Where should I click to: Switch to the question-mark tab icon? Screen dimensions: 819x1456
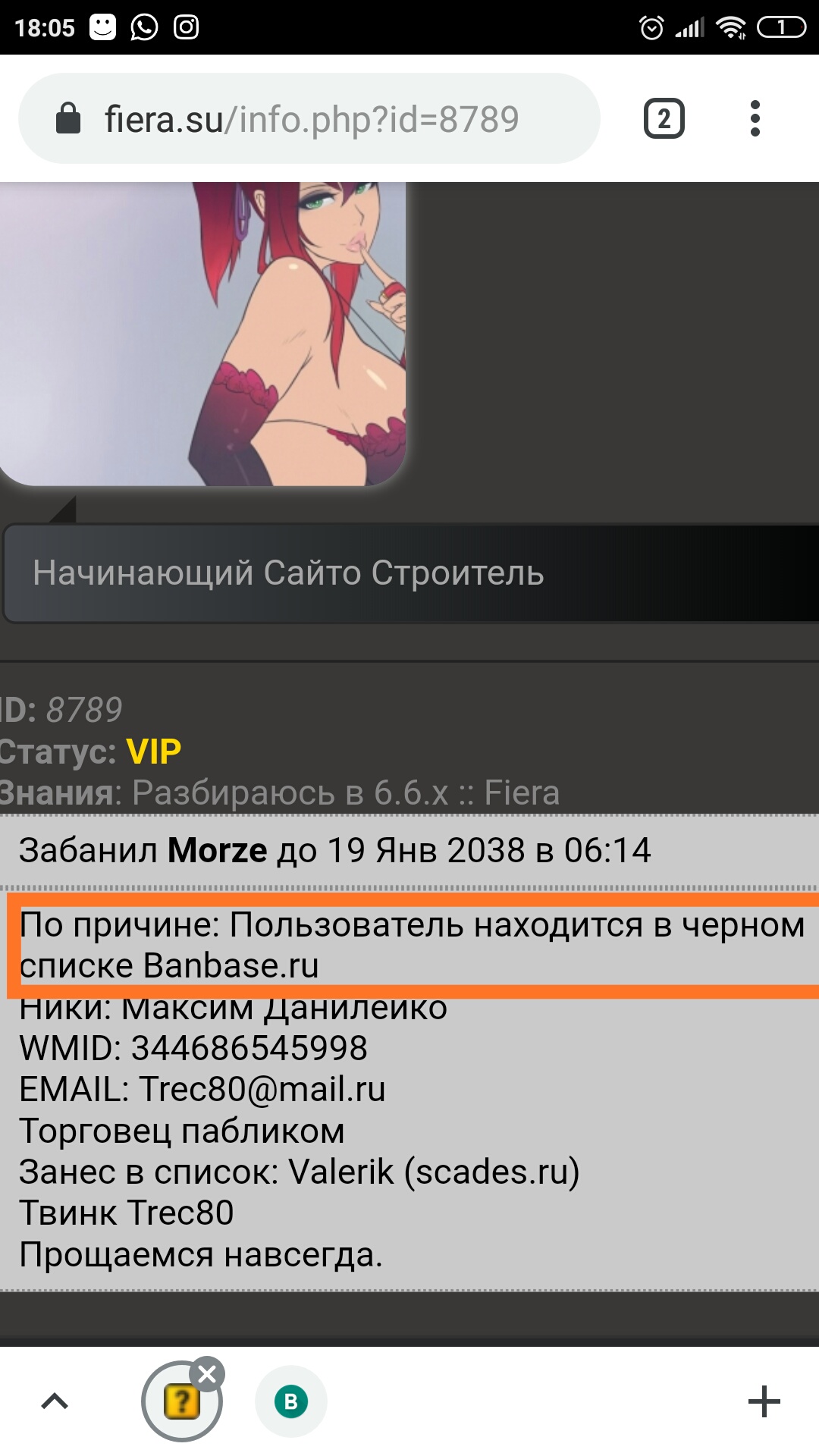[x=182, y=1402]
